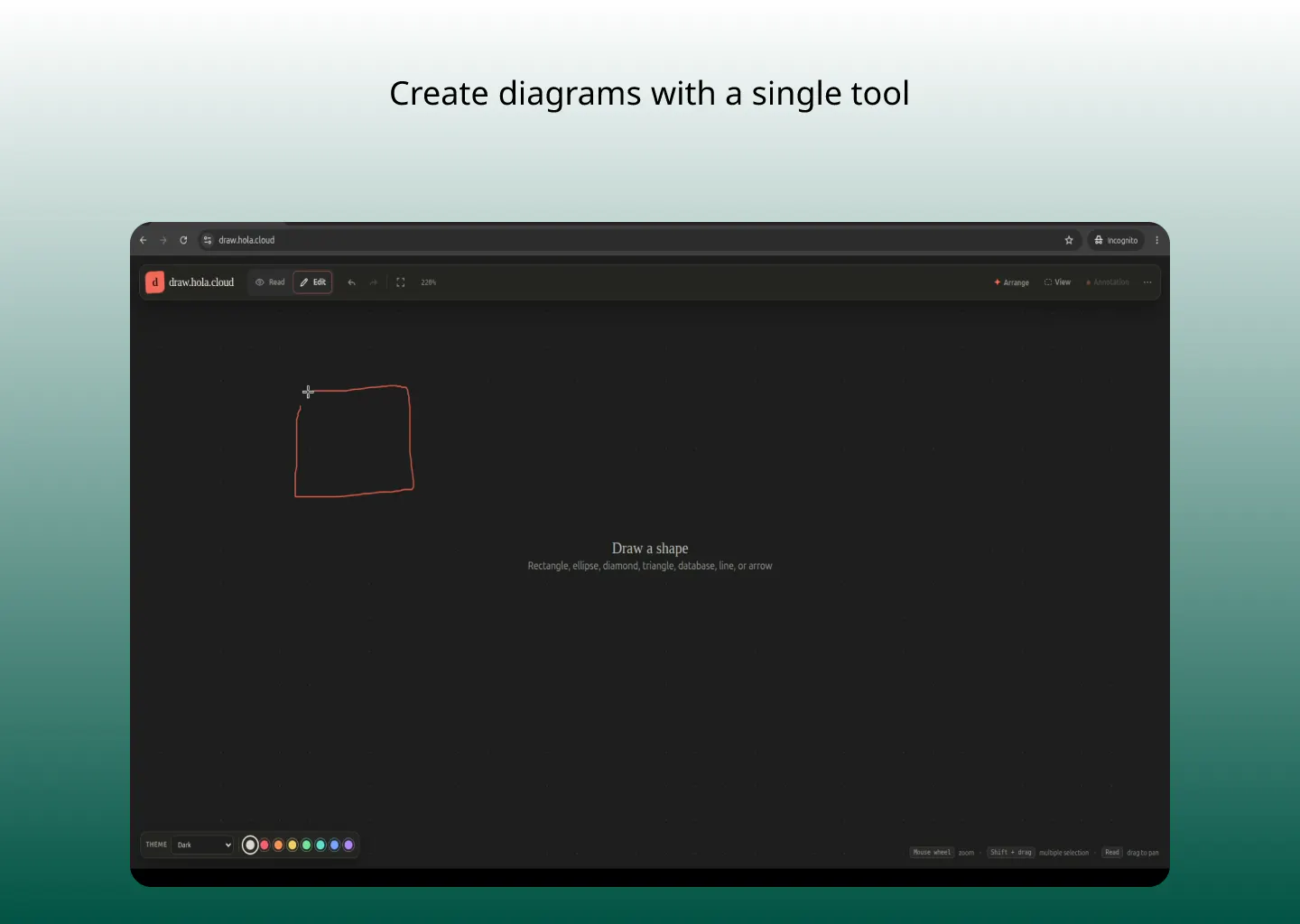Bookmark this page with the star icon
This screenshot has width=1300, height=924.
[x=1069, y=240]
